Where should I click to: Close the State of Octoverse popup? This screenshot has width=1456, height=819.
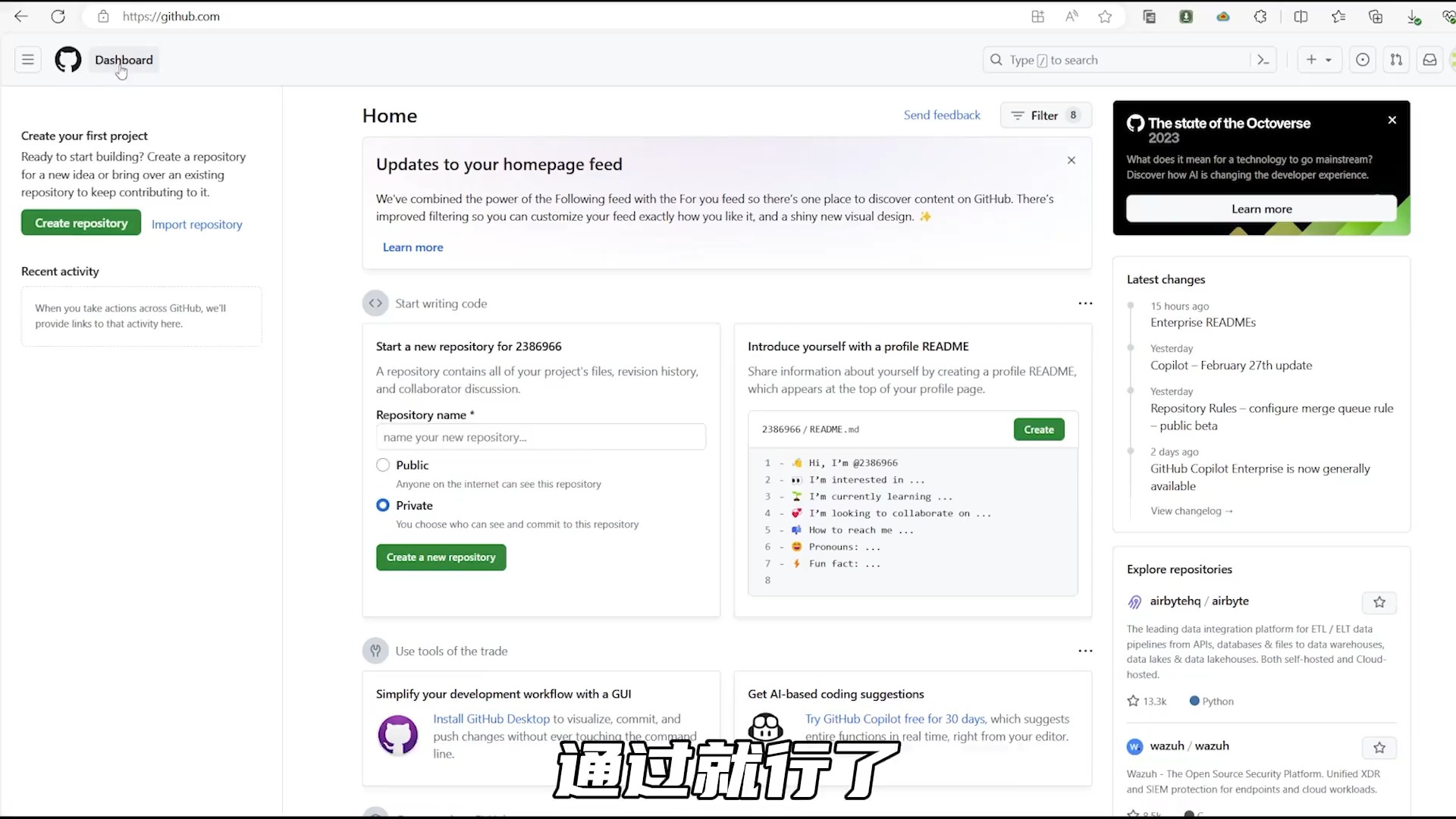(x=1392, y=119)
